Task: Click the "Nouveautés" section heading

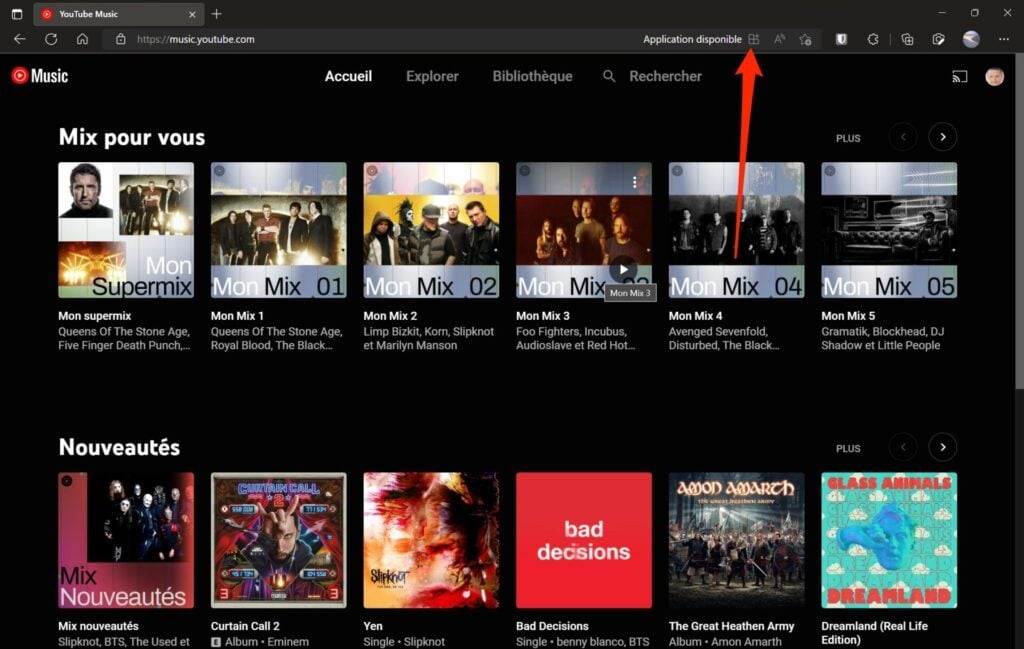Action: (x=120, y=447)
